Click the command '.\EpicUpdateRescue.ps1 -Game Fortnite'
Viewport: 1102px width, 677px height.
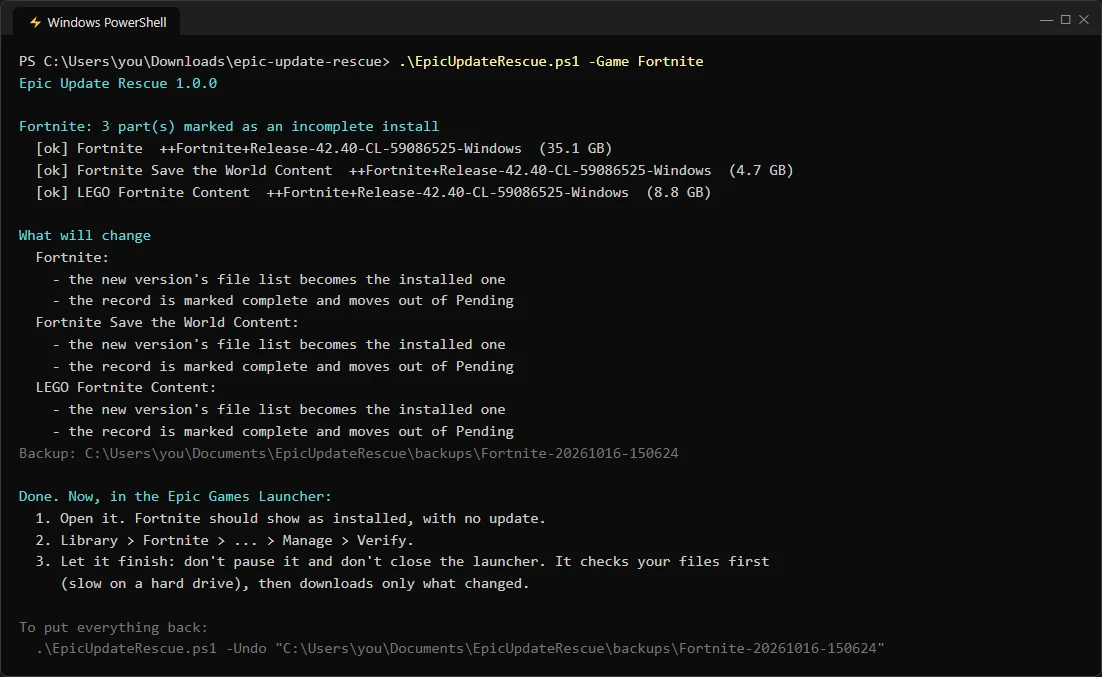[551, 62]
